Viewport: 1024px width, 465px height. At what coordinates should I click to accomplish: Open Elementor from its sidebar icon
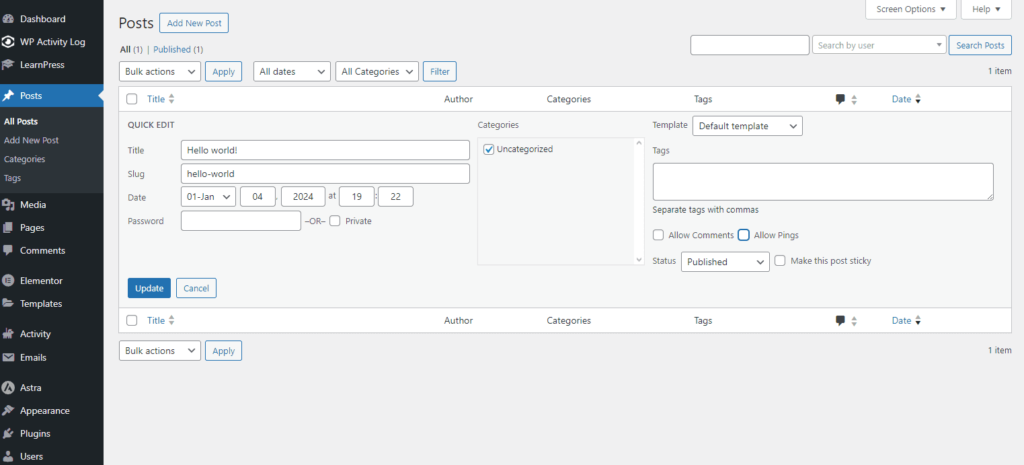point(9,281)
